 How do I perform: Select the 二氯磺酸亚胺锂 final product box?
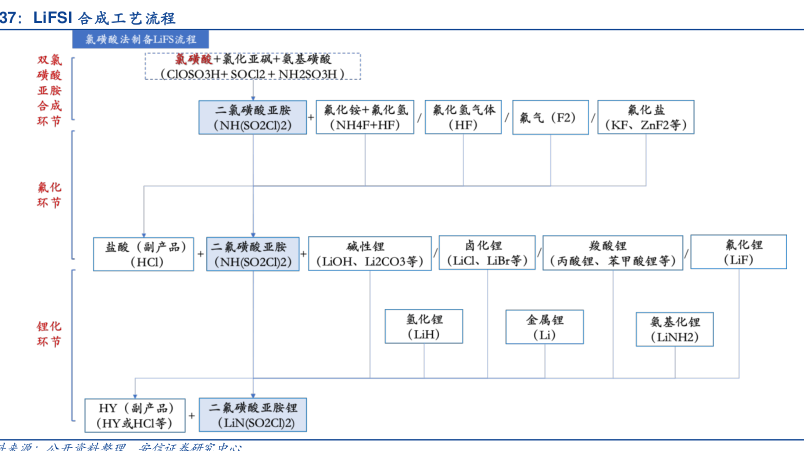[x=253, y=415]
